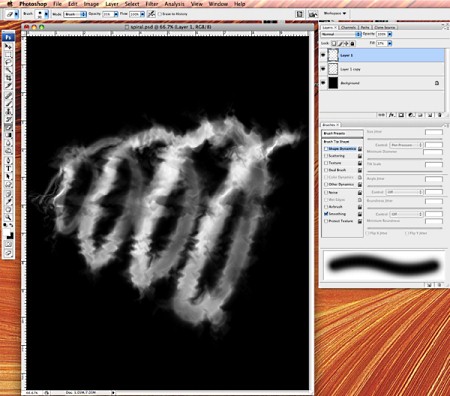Select the Rectangular Marquee tool
This screenshot has height=396, width=450.
click(8, 54)
